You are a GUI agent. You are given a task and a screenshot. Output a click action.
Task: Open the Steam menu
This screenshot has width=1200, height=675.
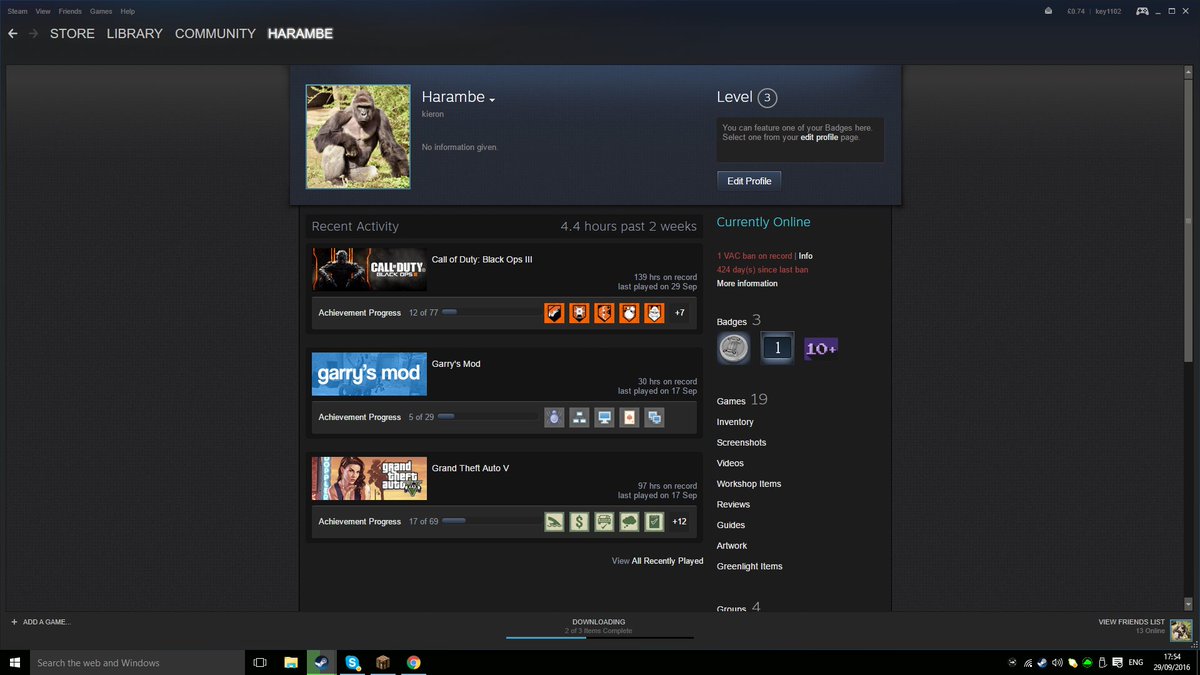click(x=17, y=11)
